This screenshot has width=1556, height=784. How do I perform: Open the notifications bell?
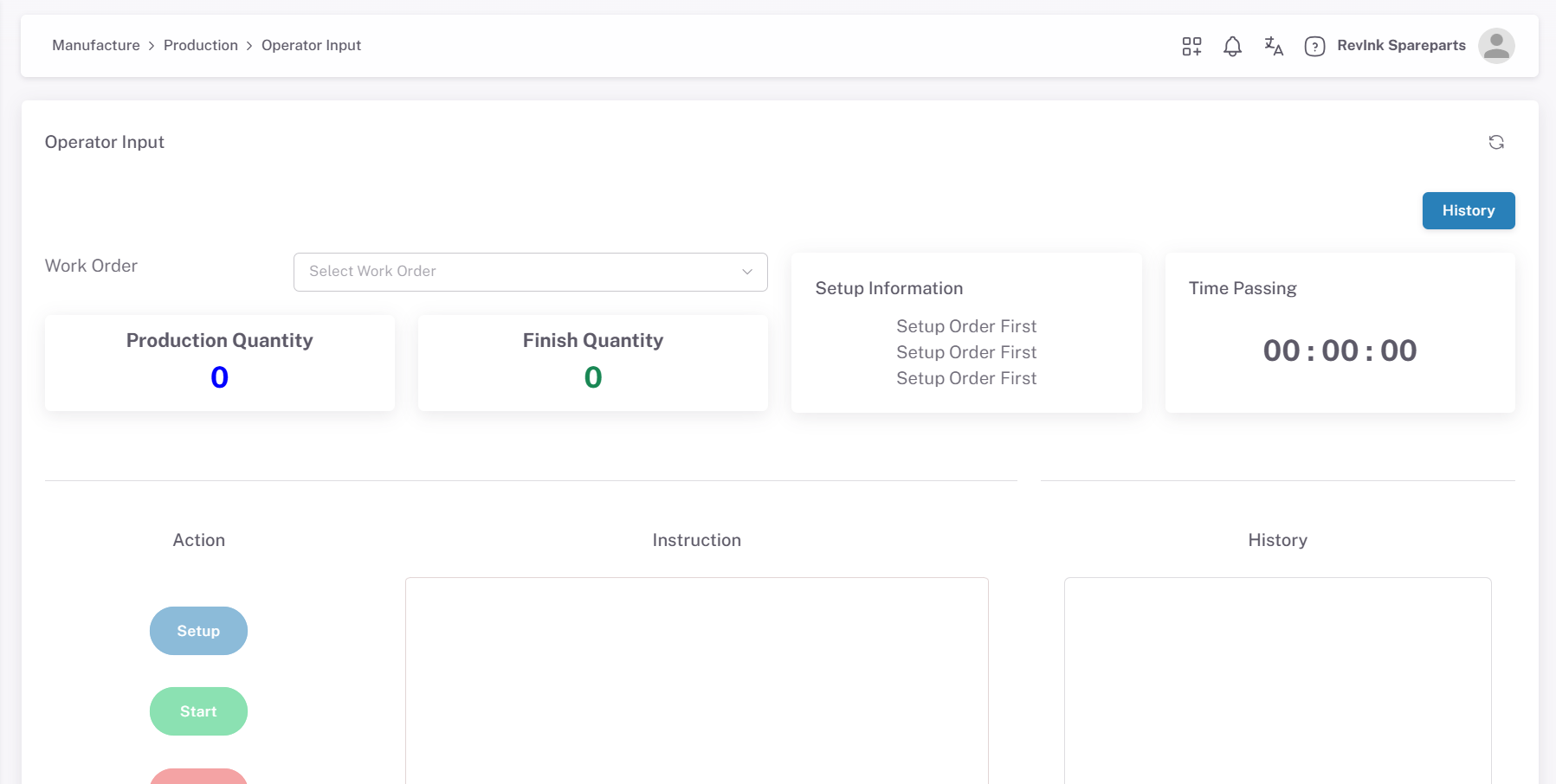coord(1232,46)
